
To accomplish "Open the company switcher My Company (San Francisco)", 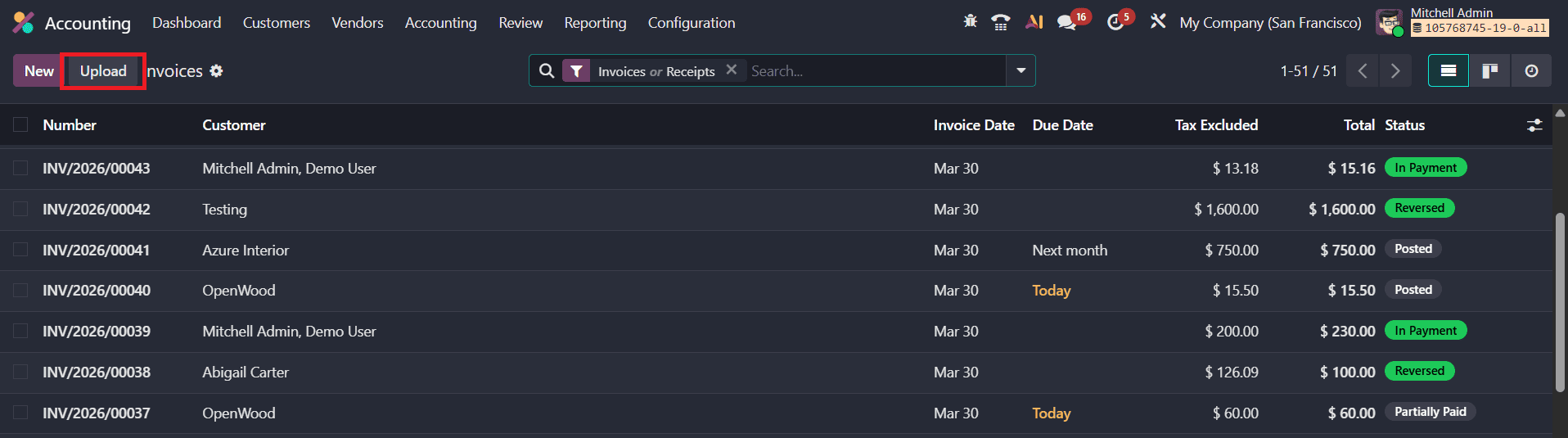I will (1270, 23).
